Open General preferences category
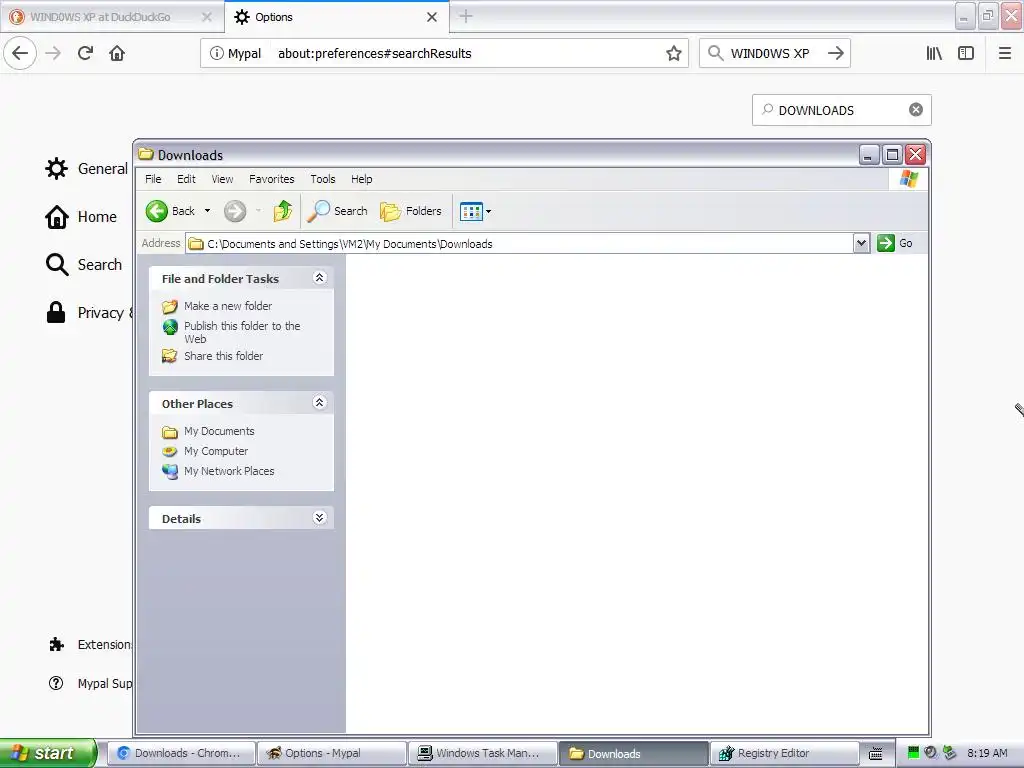Screen dimensions: 1024x768 86,168
